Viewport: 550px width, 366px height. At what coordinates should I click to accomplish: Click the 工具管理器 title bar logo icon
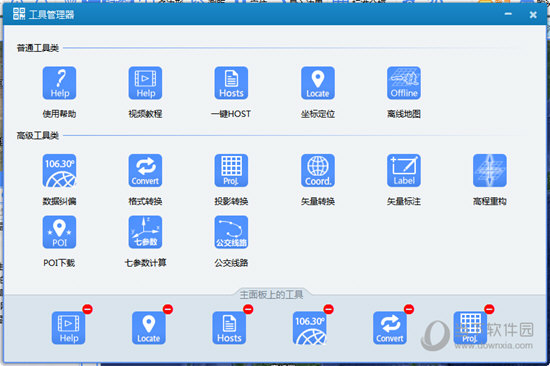(19, 14)
